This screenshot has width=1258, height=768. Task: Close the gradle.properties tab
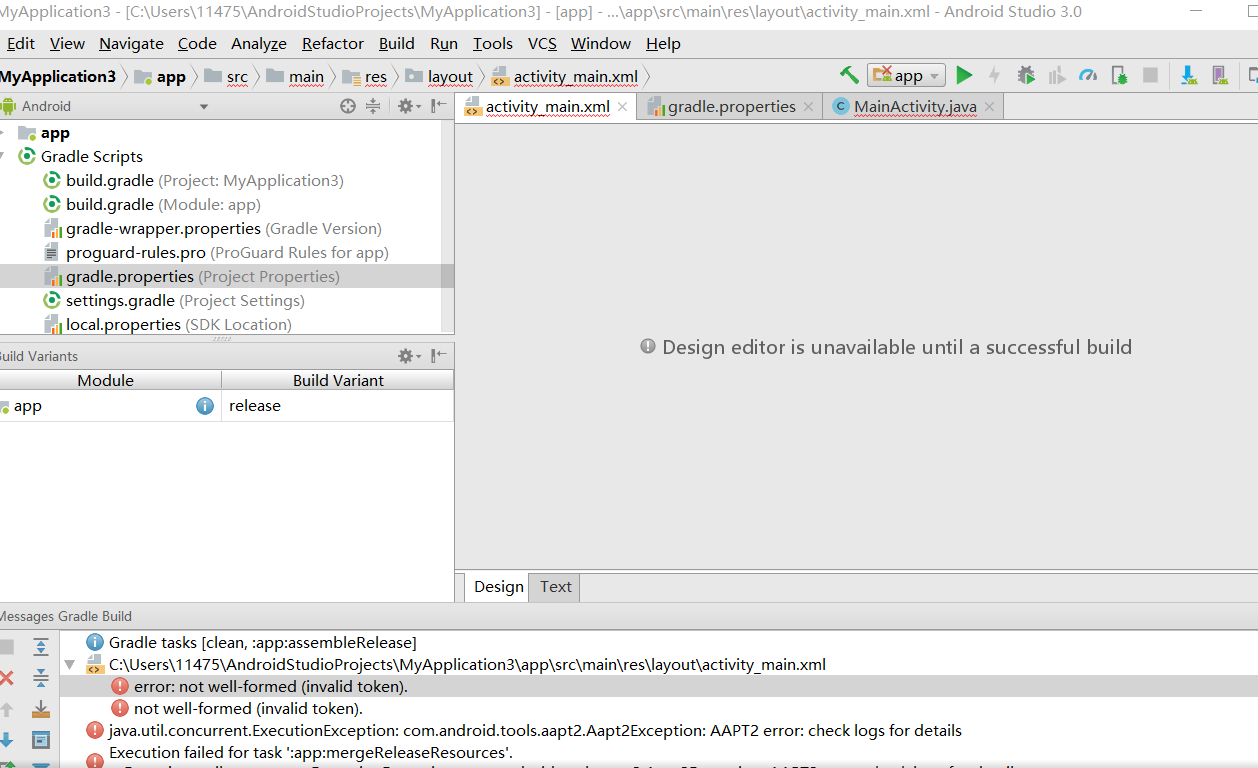809,107
